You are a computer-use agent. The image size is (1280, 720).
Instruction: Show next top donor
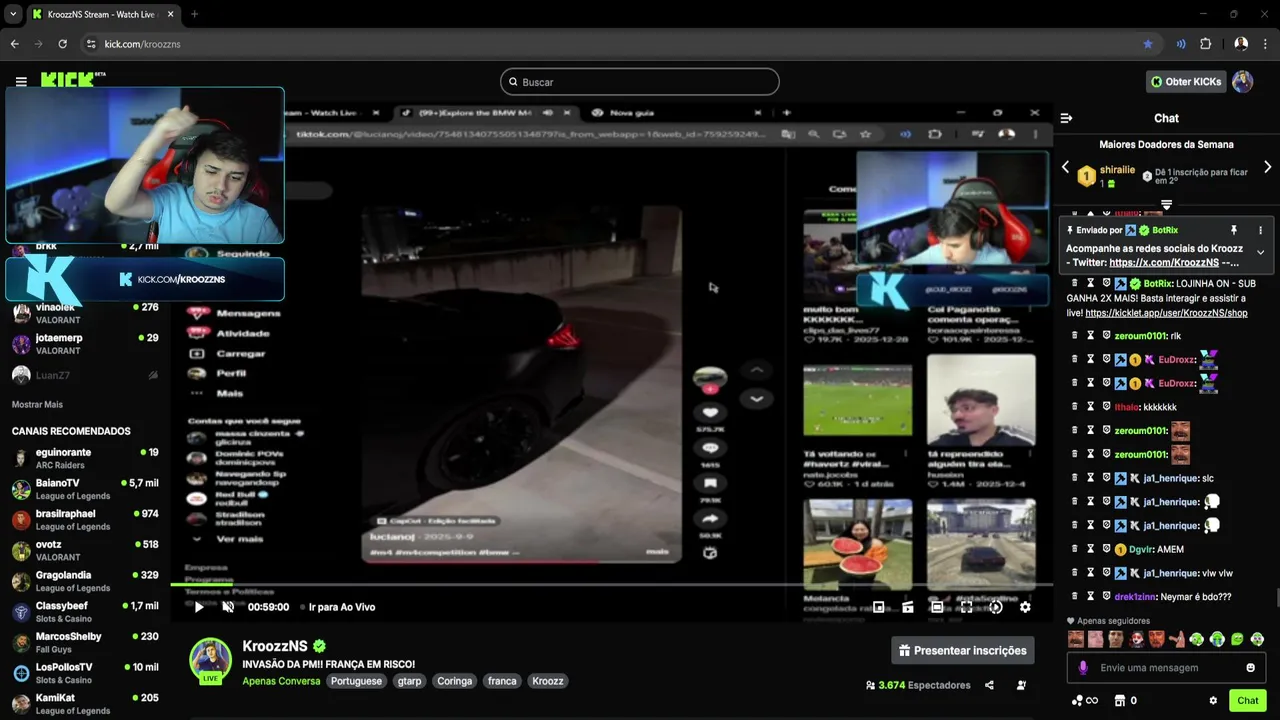tap(1267, 167)
